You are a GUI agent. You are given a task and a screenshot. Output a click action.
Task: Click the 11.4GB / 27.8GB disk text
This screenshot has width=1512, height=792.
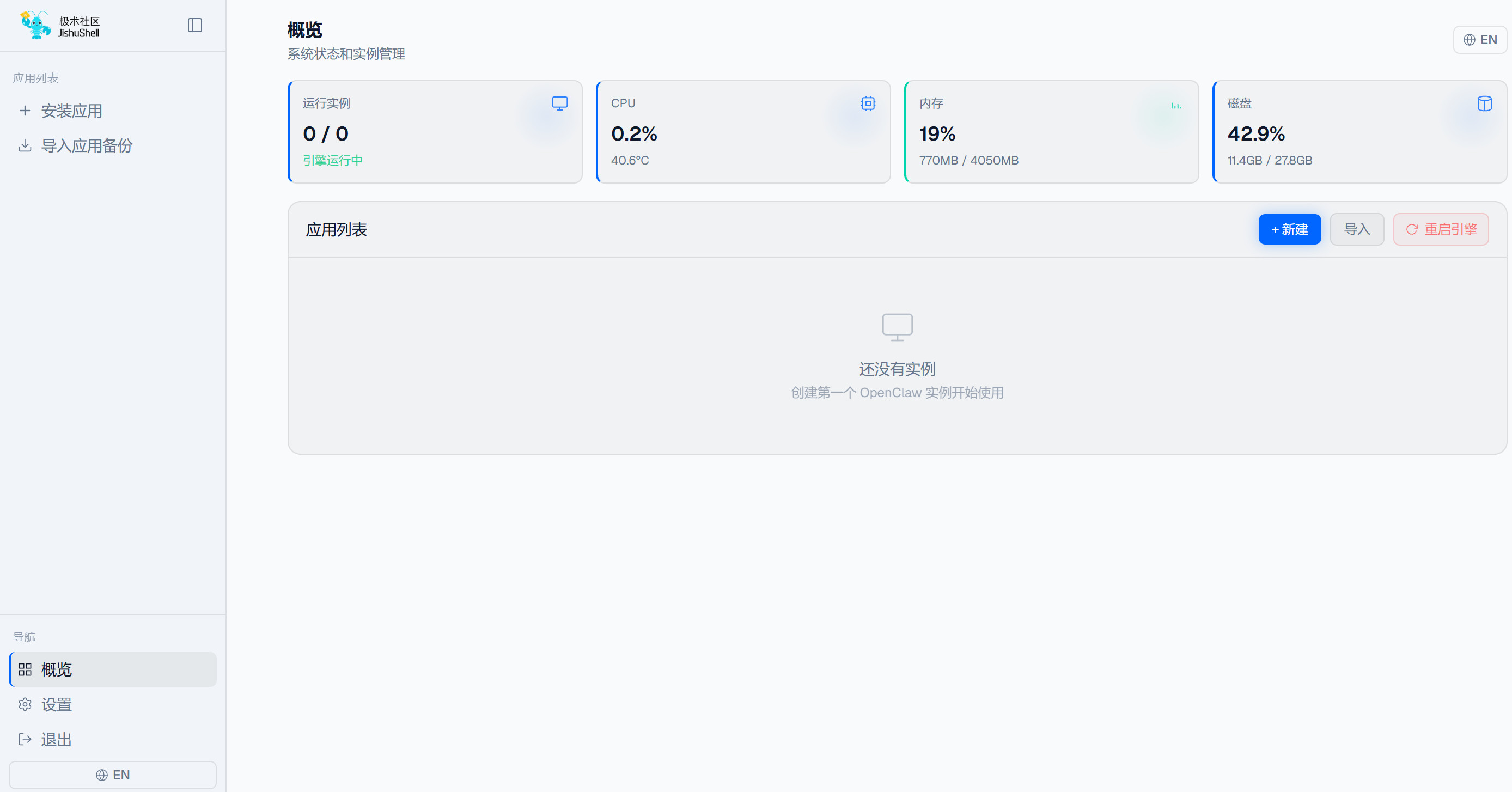[1270, 160]
